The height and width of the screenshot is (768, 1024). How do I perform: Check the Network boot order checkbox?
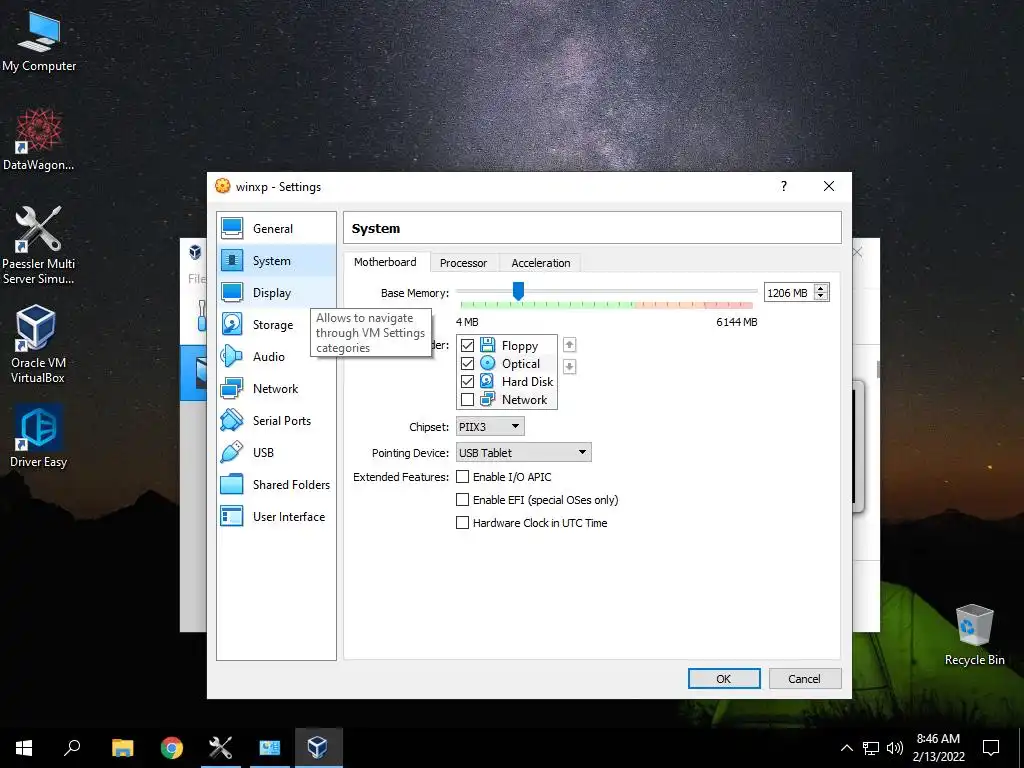point(468,400)
